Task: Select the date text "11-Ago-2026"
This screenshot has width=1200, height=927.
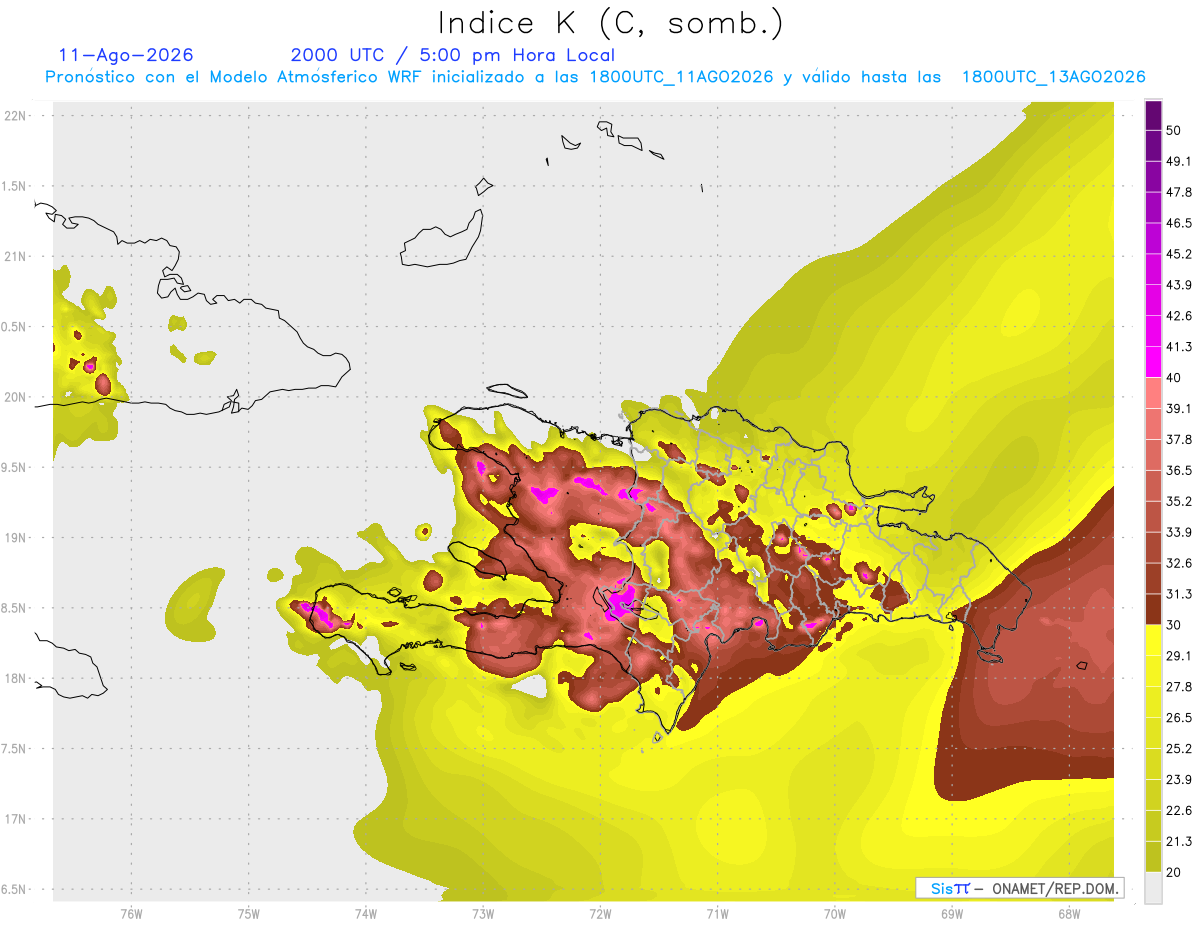Action: (x=126, y=55)
